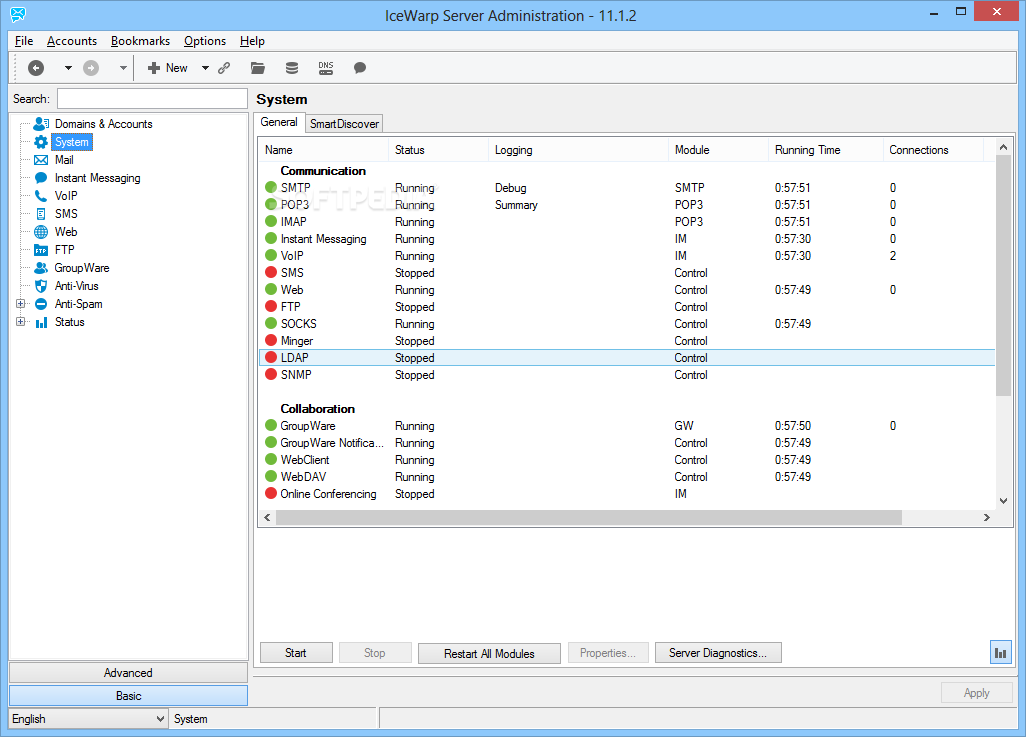The image size is (1026, 737).
Task: Click the POP3 service green status icon
Action: coord(271,204)
